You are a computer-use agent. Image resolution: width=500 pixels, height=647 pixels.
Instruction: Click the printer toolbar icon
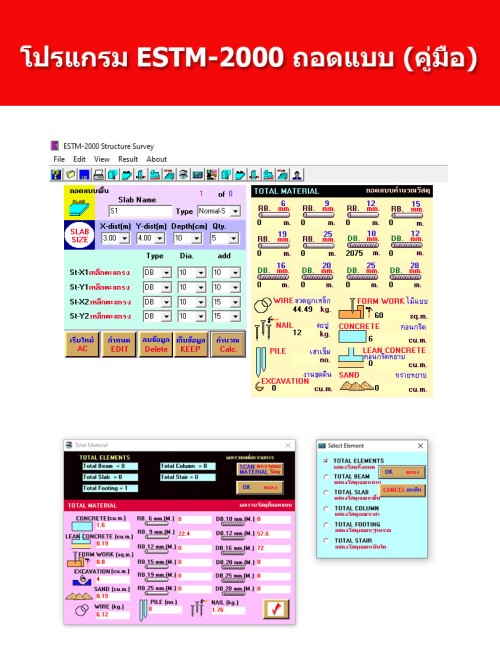[x=98, y=175]
